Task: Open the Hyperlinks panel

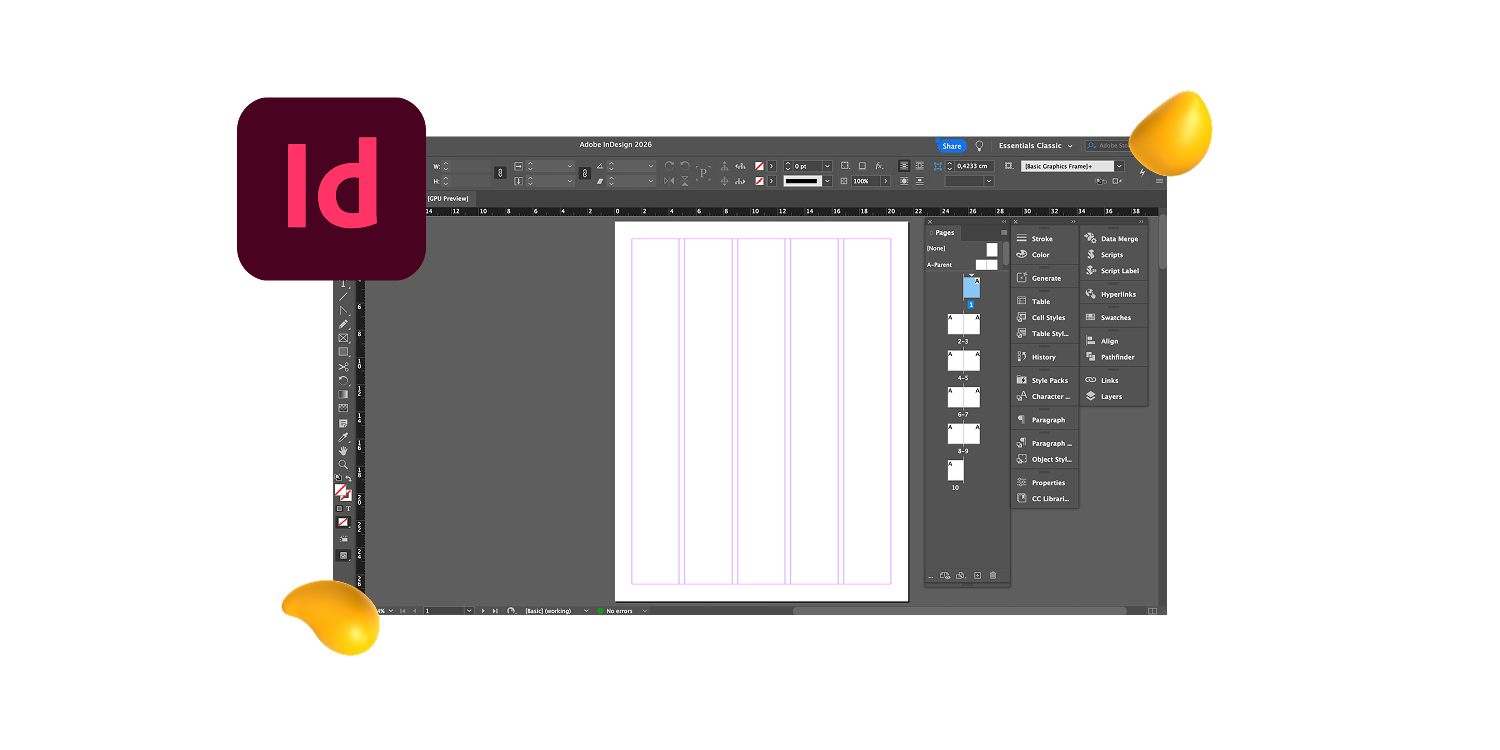Action: coord(1111,294)
